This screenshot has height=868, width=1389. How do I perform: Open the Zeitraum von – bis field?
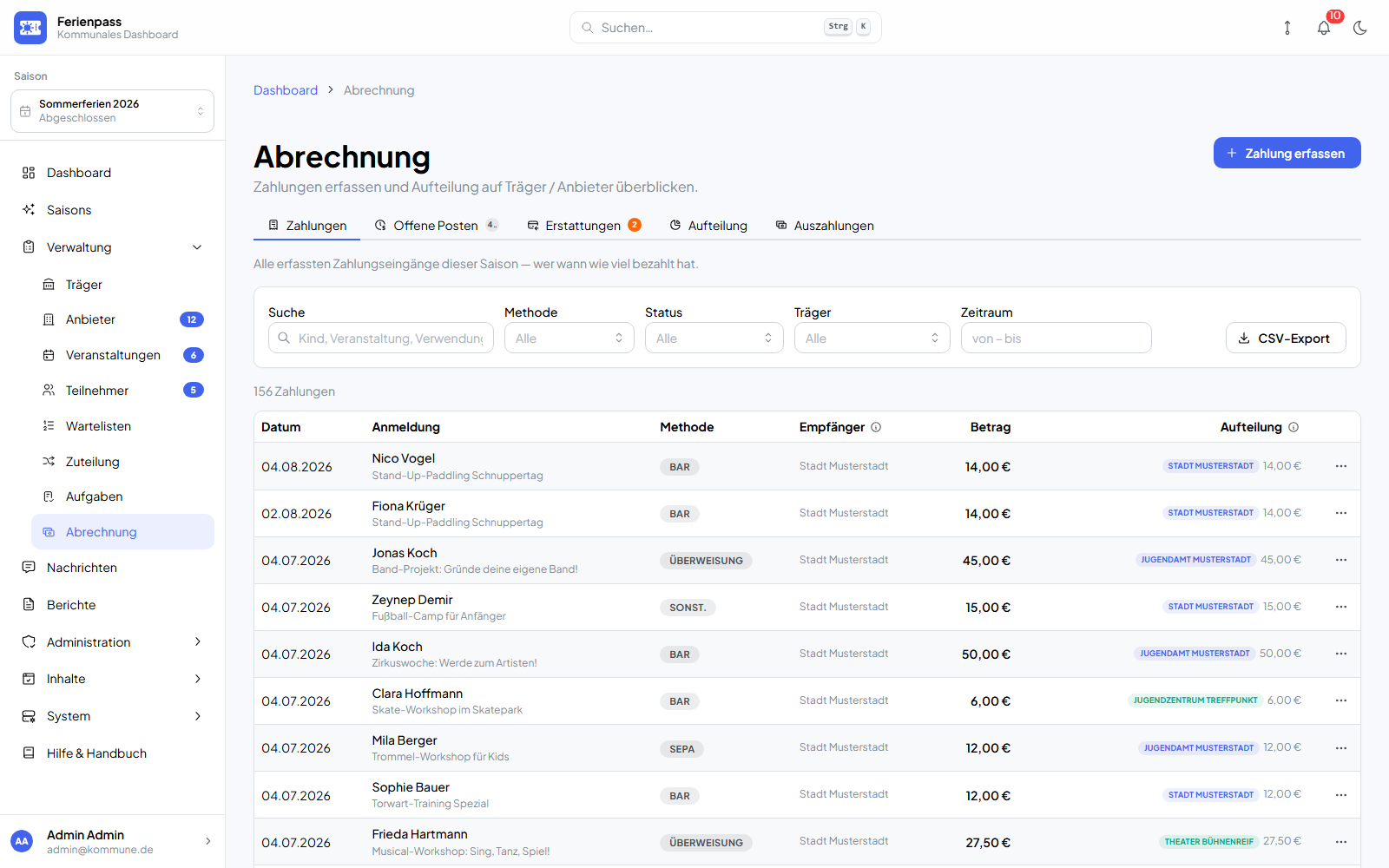click(x=1056, y=338)
